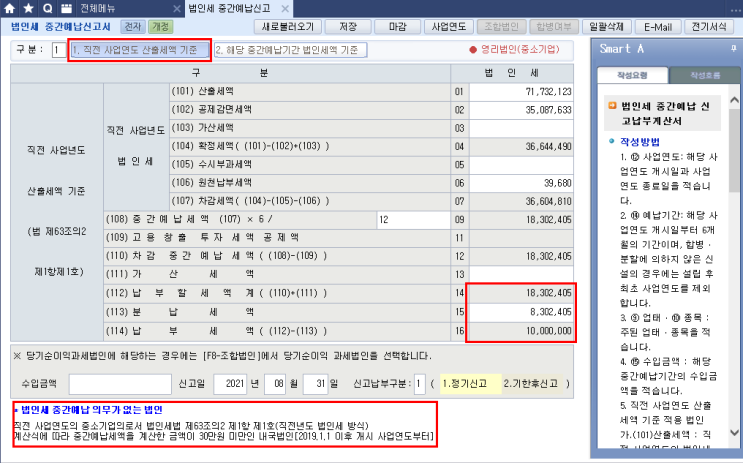This screenshot has height=463, width=743.
Task: Click the (107) 차감세액 value 36,604,810
Action: coord(521,201)
